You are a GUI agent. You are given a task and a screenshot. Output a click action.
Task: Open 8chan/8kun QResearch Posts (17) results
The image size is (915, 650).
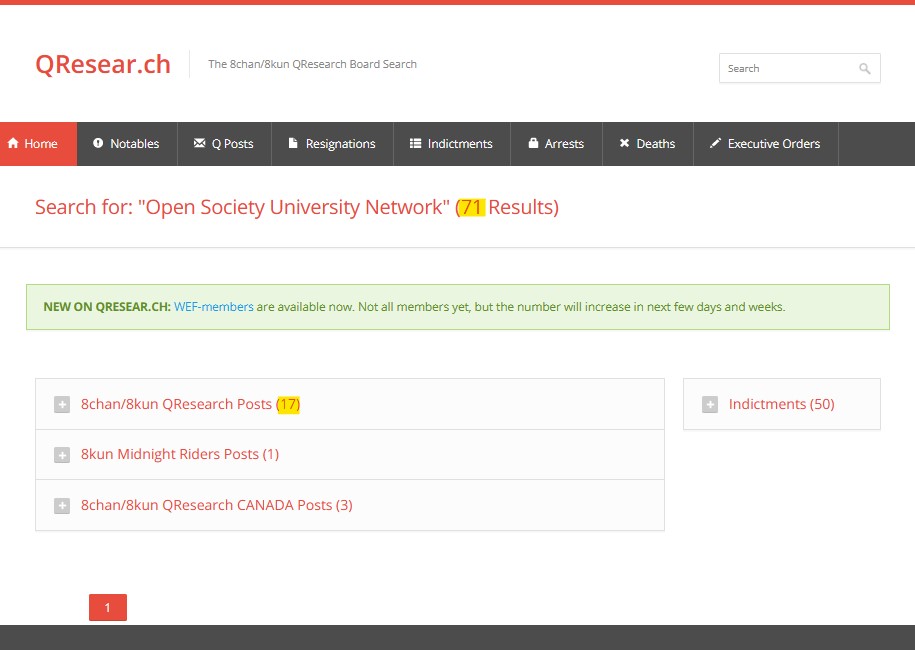click(x=190, y=404)
